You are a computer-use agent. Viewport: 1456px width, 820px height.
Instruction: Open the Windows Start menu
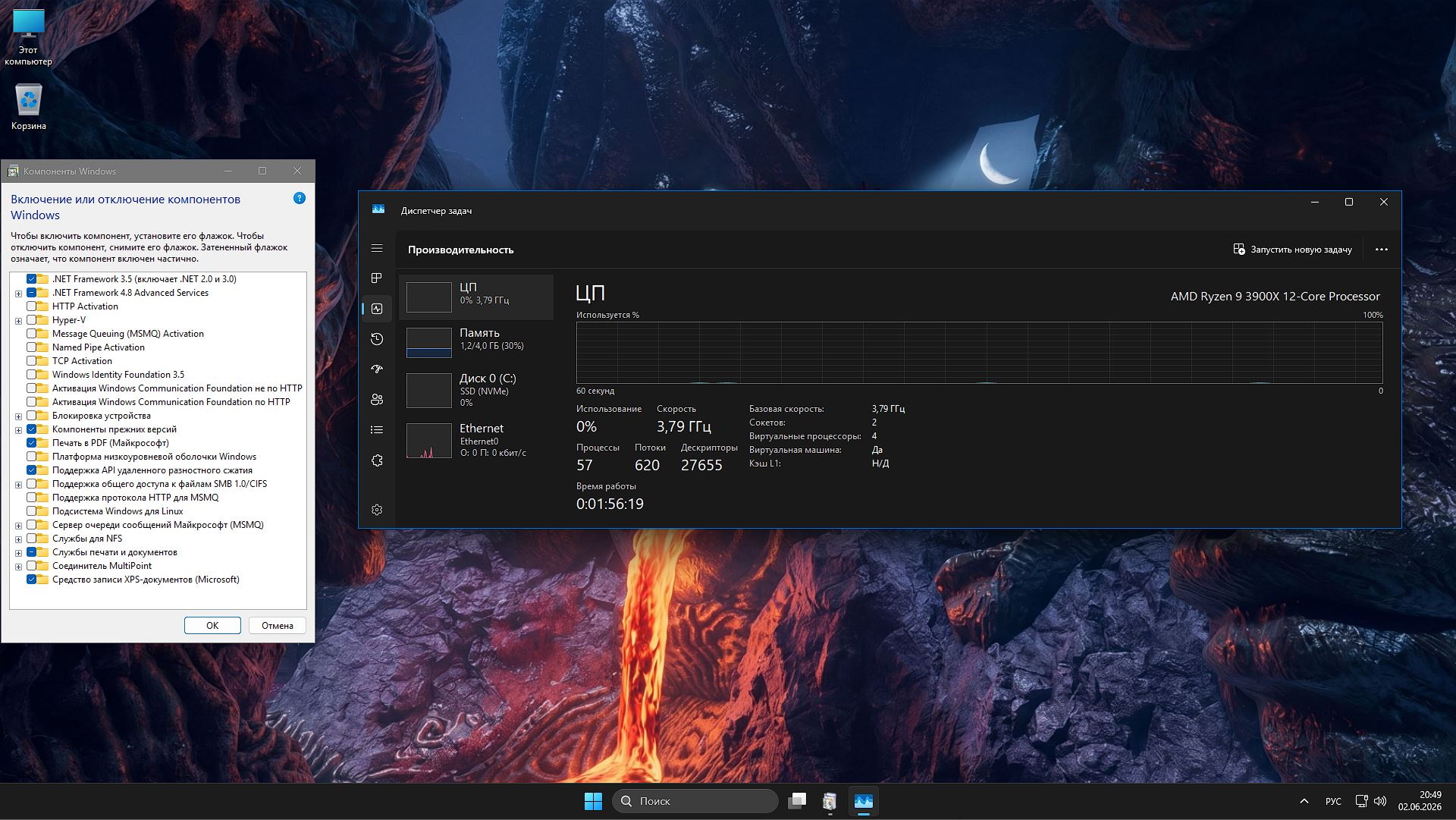tap(593, 801)
